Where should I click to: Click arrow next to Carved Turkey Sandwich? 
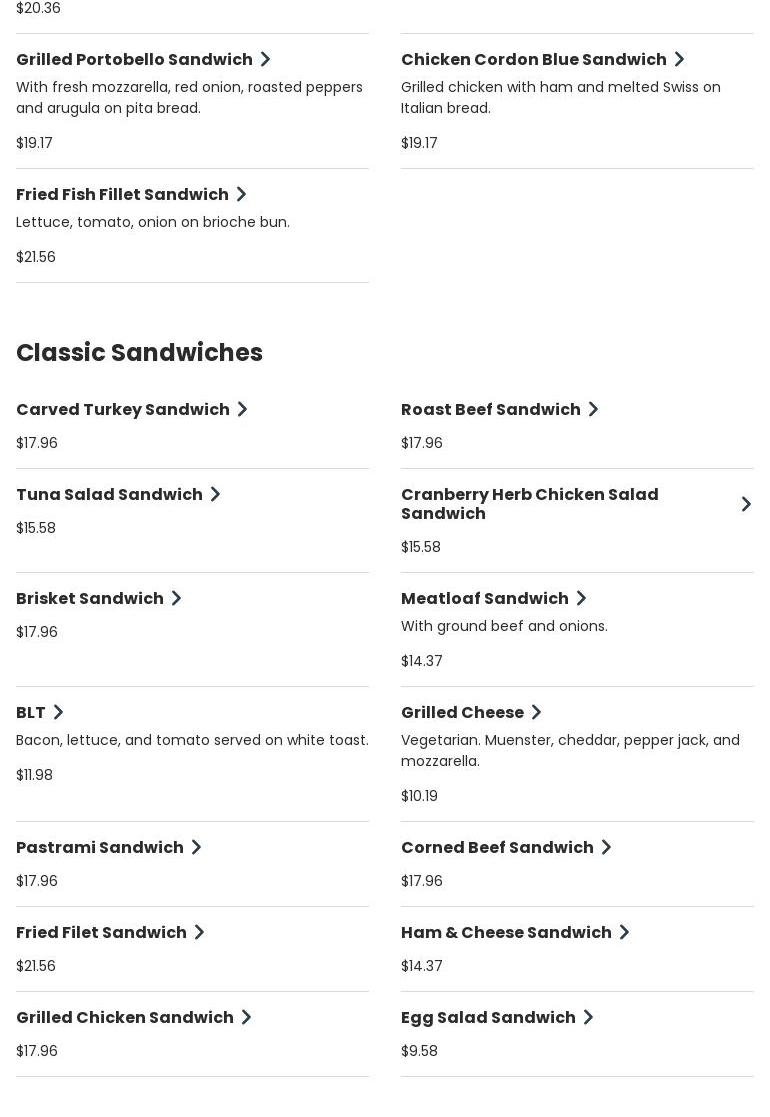click(242, 410)
